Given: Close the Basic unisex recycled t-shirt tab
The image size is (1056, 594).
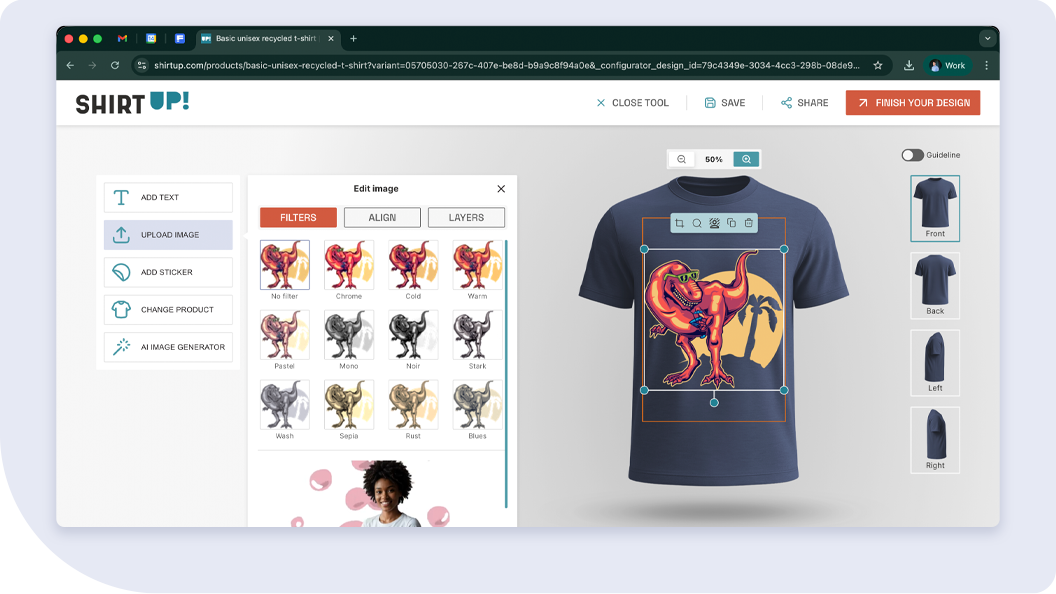Looking at the screenshot, I should click(x=331, y=38).
